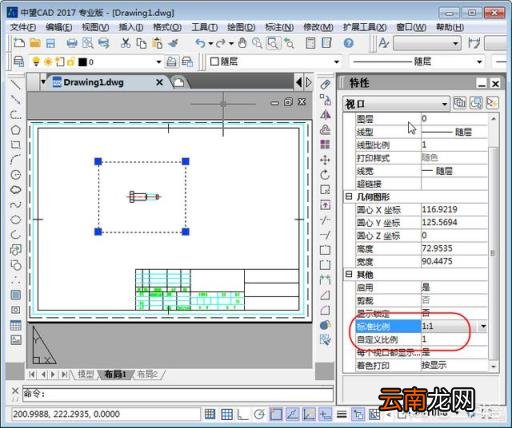
Task: Toggle the grid display status button
Action: [227, 414]
